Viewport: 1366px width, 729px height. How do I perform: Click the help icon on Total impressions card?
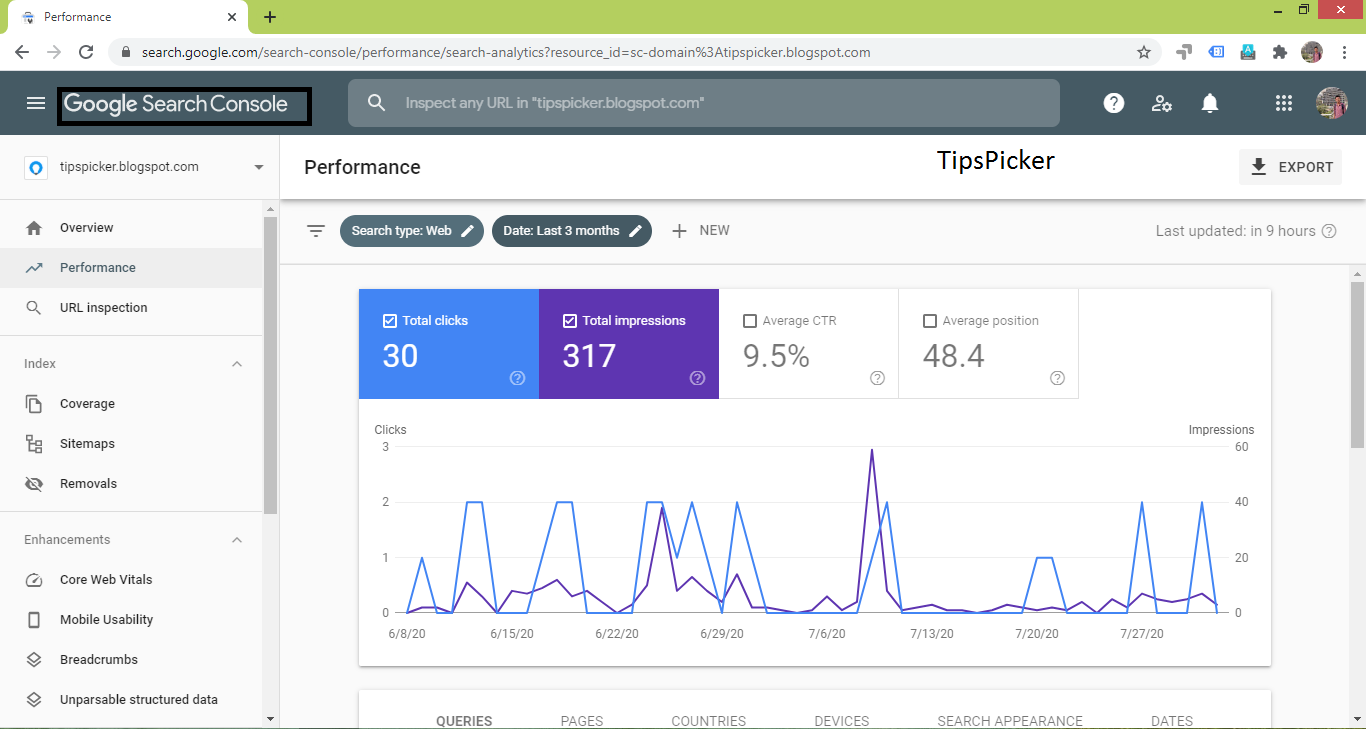pyautogui.click(x=697, y=378)
